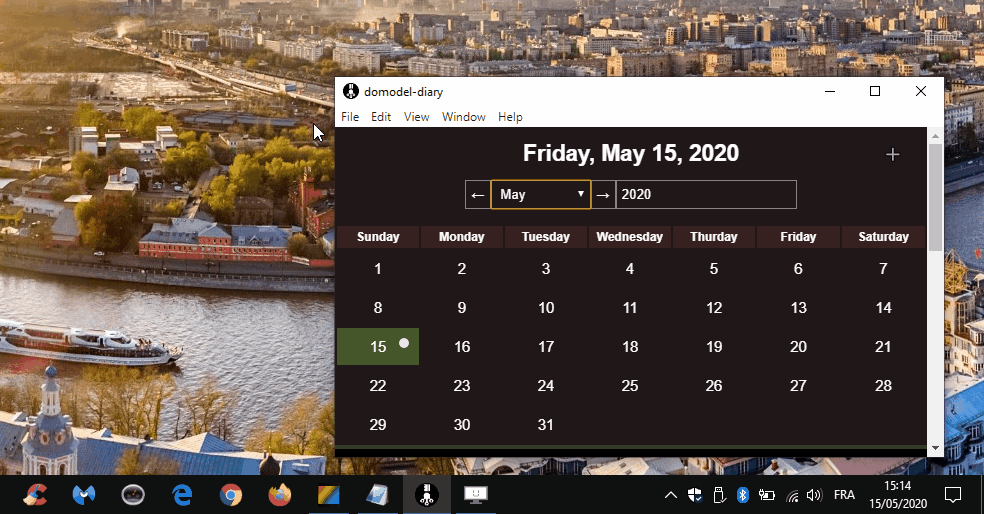
Task: Select day 2 in calendar
Action: click(x=462, y=269)
